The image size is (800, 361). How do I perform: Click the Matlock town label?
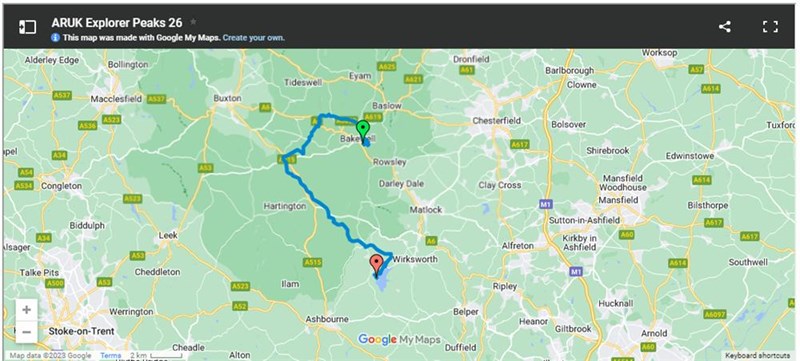click(426, 210)
